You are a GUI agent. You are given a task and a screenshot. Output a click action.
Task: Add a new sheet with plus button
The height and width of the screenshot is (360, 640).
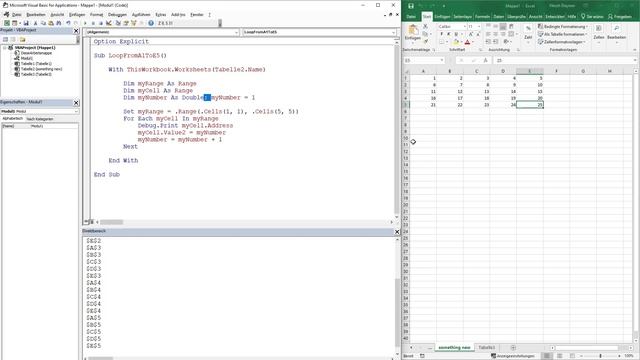[513, 347]
